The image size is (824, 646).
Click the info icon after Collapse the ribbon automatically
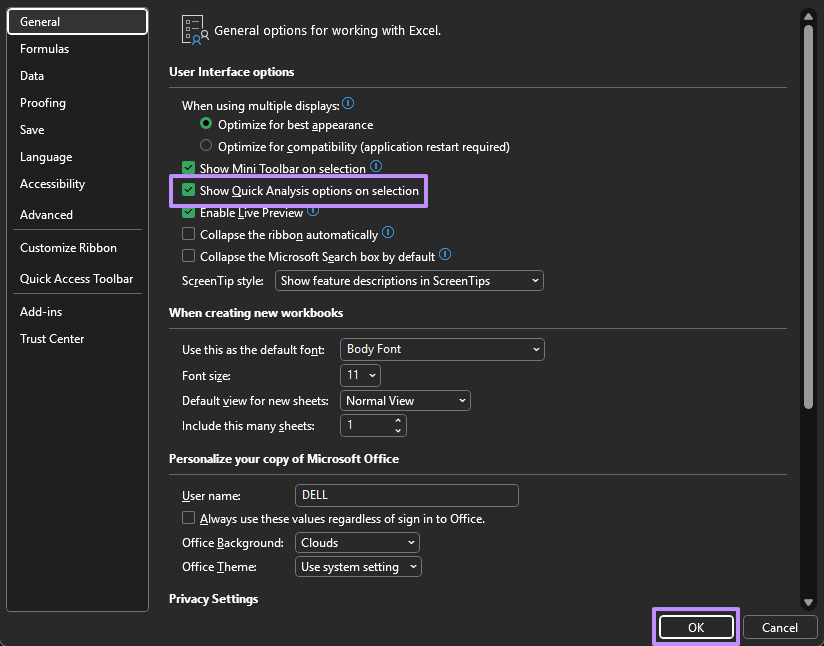pyautogui.click(x=388, y=234)
